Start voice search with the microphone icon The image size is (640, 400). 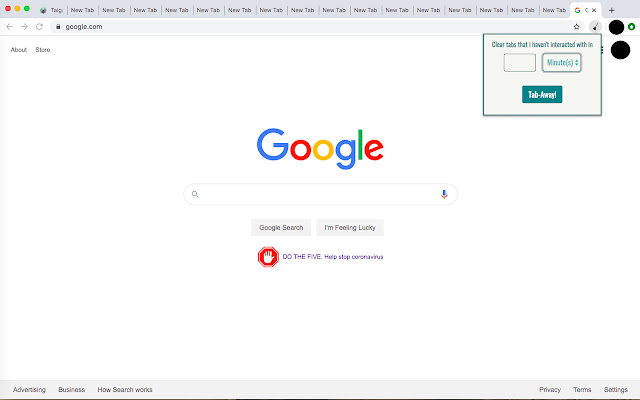point(444,194)
